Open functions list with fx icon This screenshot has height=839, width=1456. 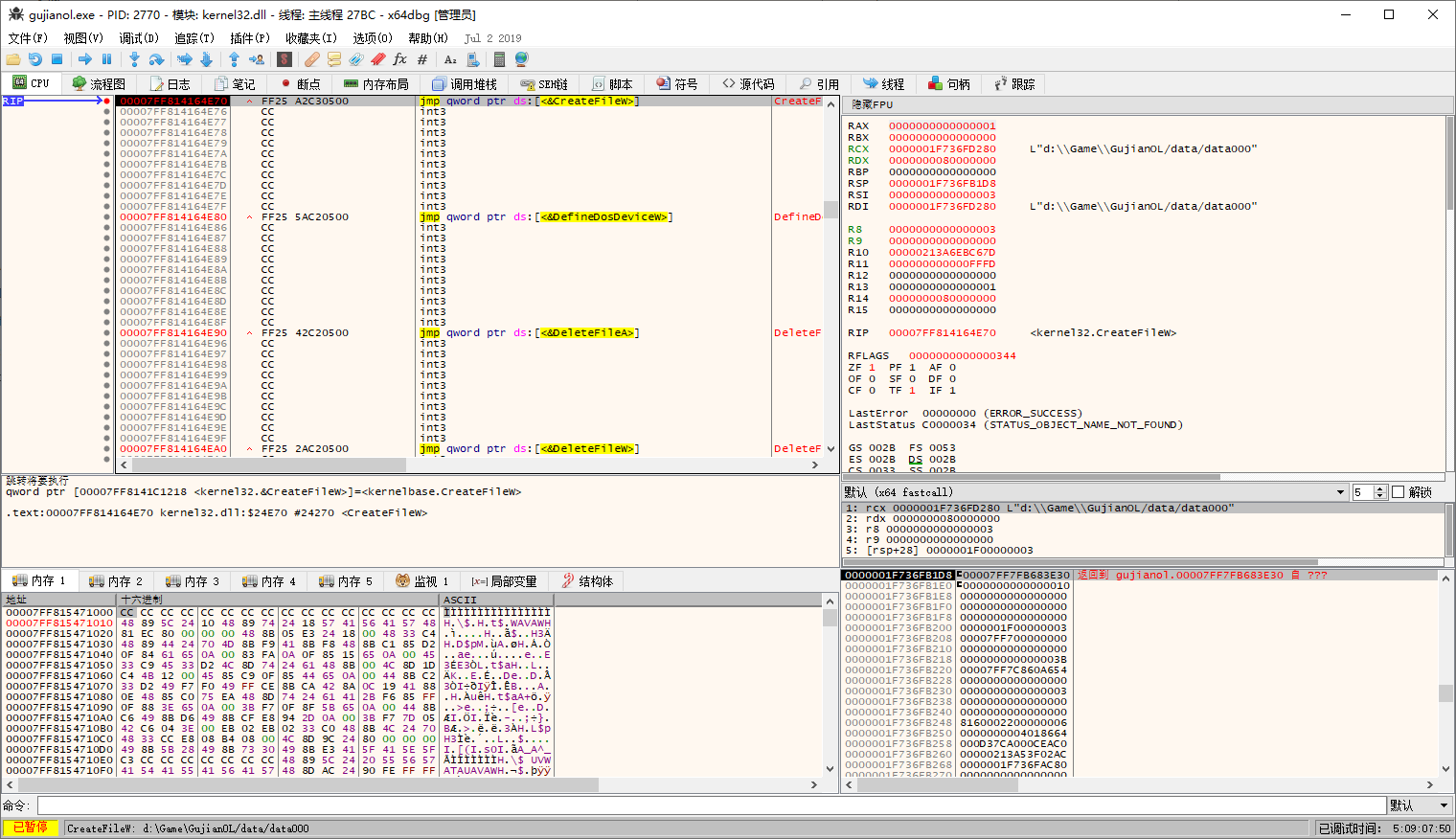click(400, 59)
